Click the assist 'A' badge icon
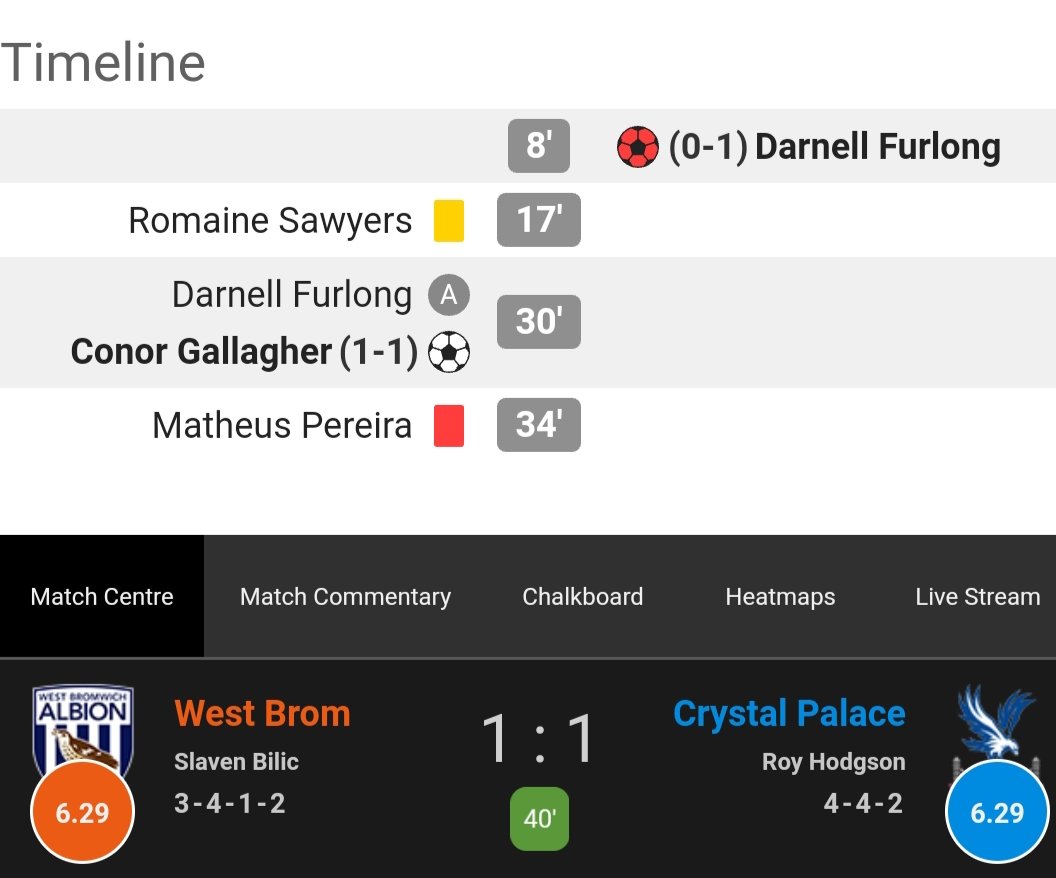 tap(449, 294)
